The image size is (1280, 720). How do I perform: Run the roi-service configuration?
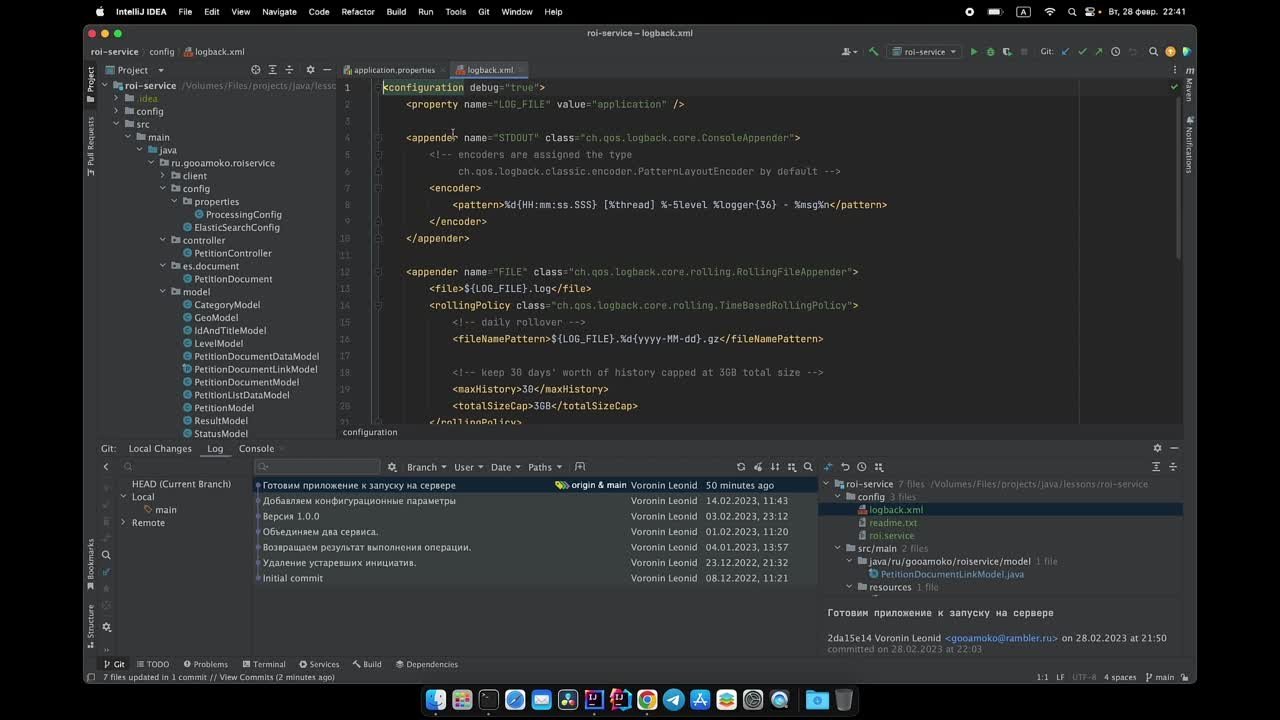click(x=973, y=52)
